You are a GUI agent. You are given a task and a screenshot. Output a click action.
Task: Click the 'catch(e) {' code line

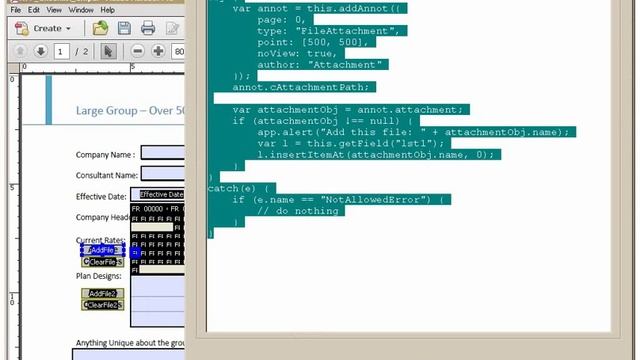pyautogui.click(x=239, y=188)
